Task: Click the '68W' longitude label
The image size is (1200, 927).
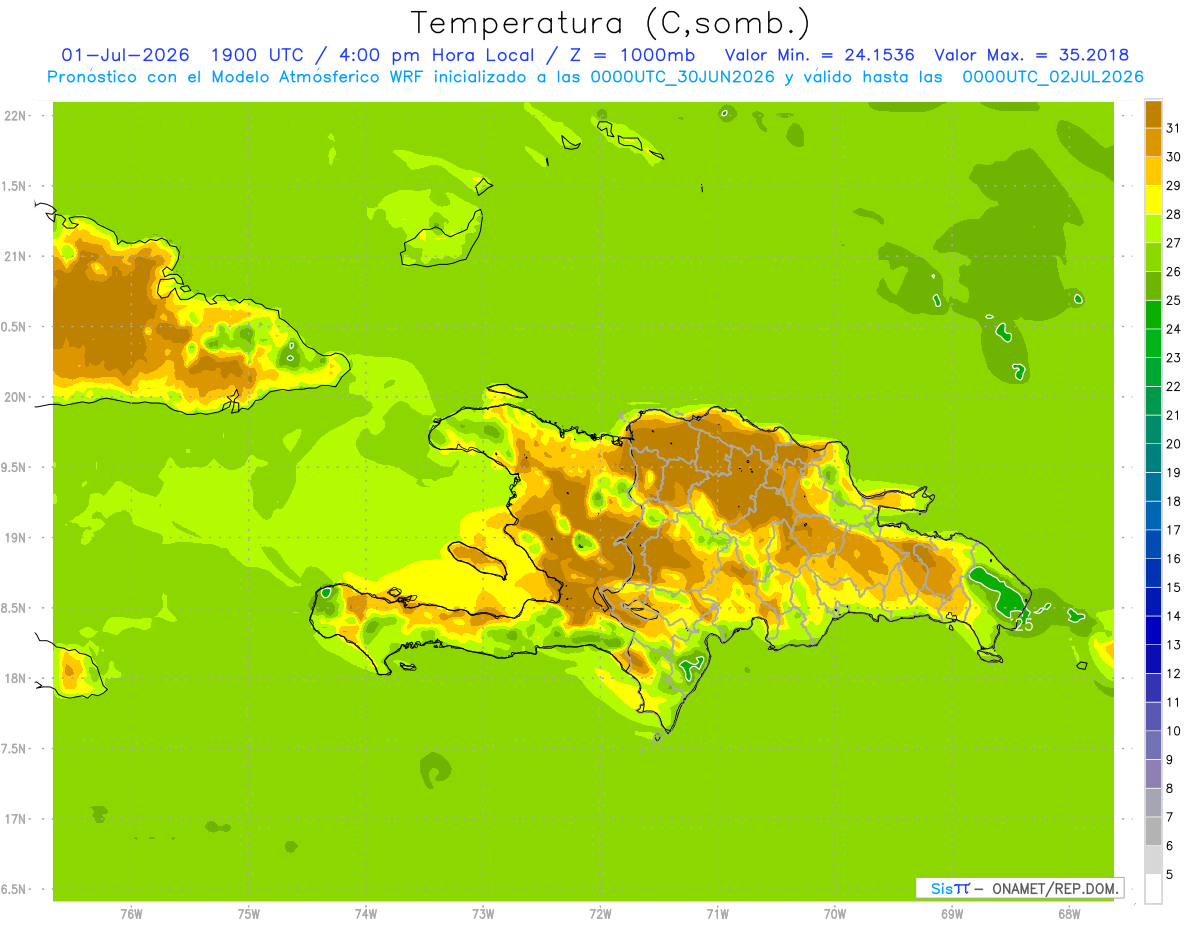Action: coord(1069,914)
